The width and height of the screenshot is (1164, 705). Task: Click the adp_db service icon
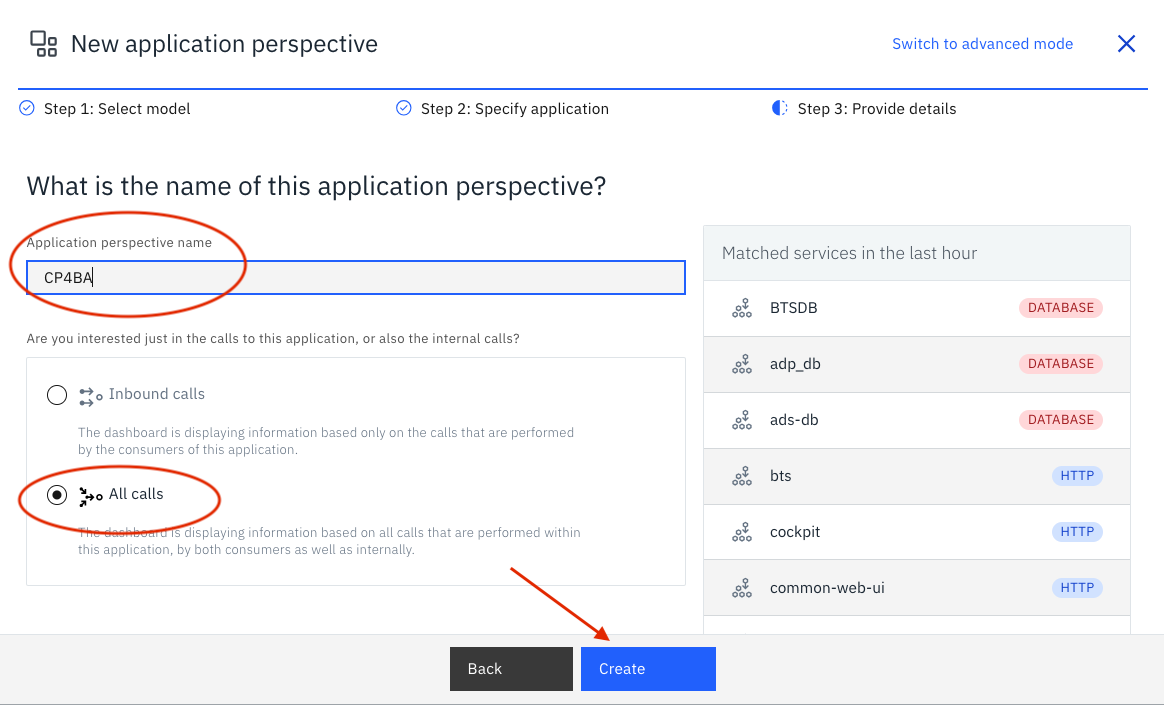742,364
